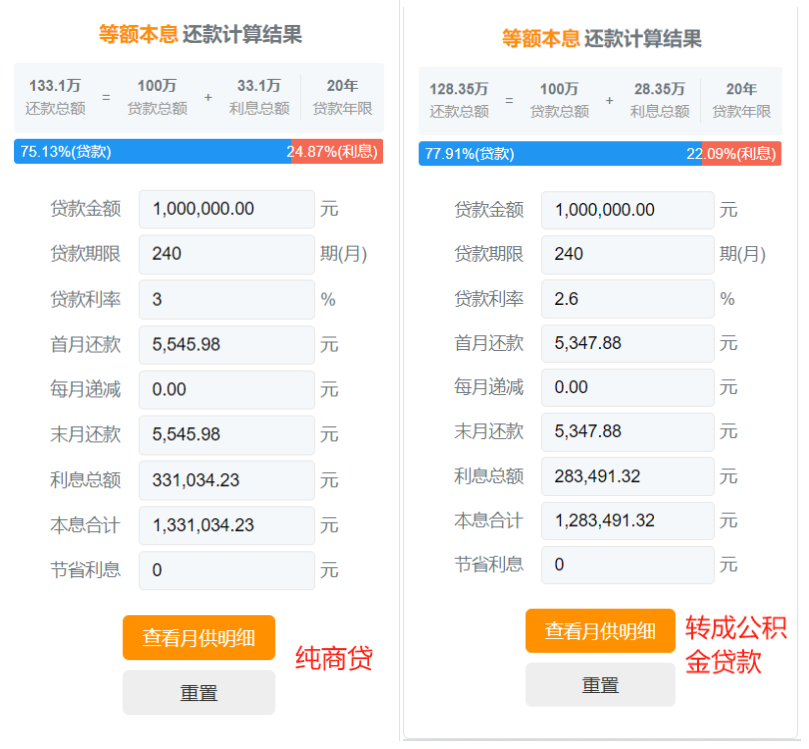Click the 首月还款 field showing 5,347.88
This screenshot has height=749, width=809.
(x=627, y=343)
